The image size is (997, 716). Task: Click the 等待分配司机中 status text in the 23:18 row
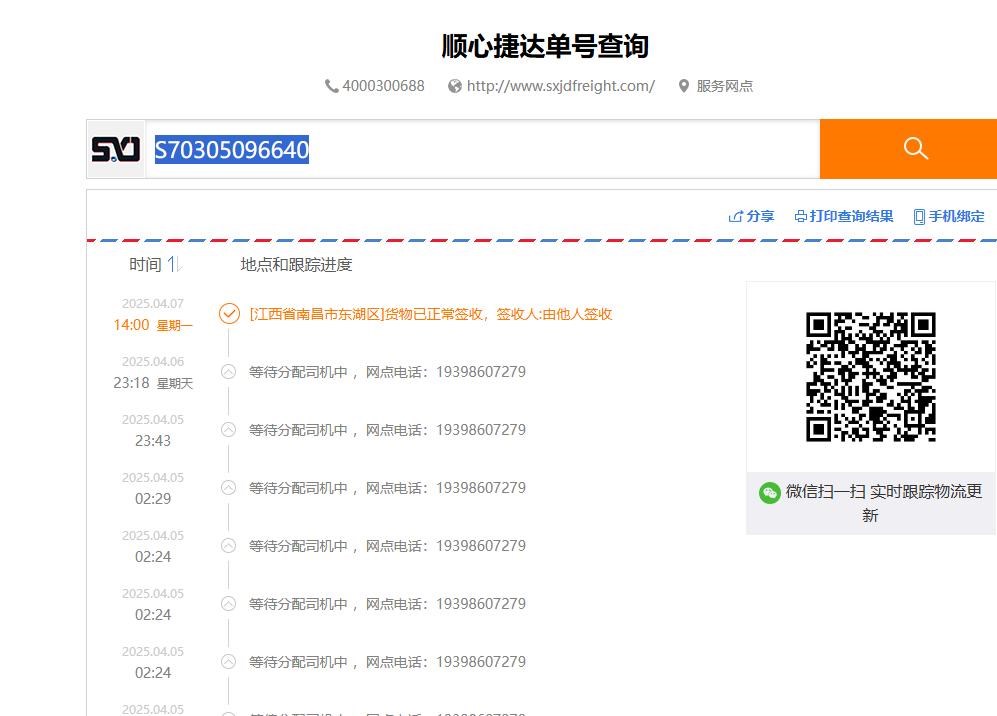click(298, 372)
